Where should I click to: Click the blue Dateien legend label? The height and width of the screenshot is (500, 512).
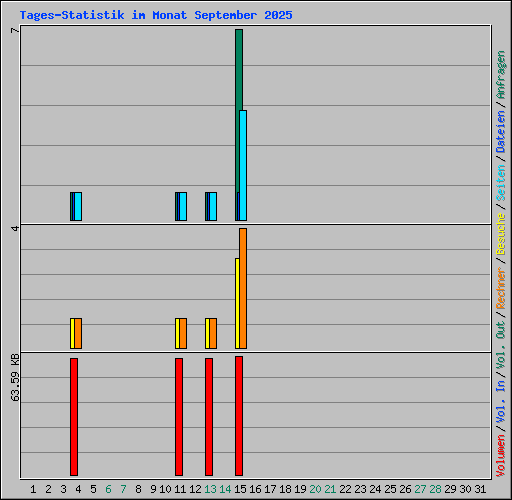click(501, 131)
